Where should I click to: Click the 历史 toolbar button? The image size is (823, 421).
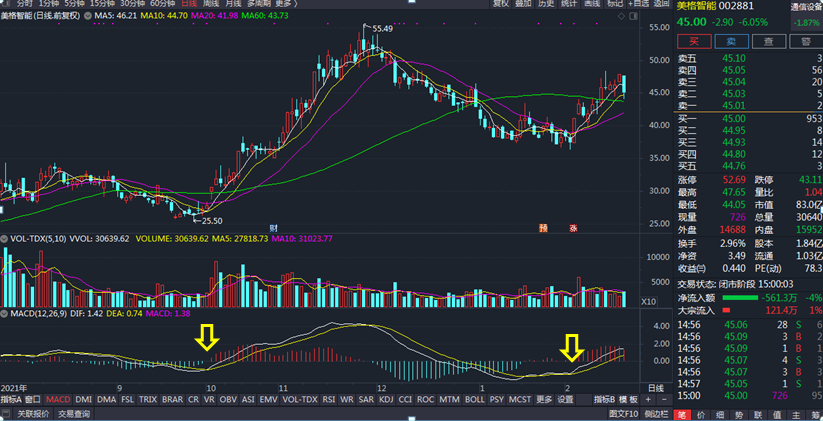click(546, 4)
